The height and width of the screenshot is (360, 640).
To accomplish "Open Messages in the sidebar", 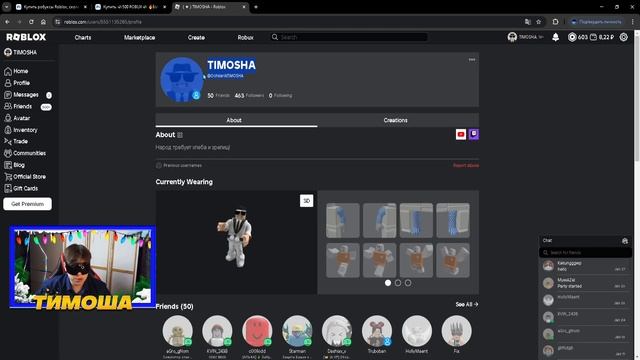I will [21, 95].
